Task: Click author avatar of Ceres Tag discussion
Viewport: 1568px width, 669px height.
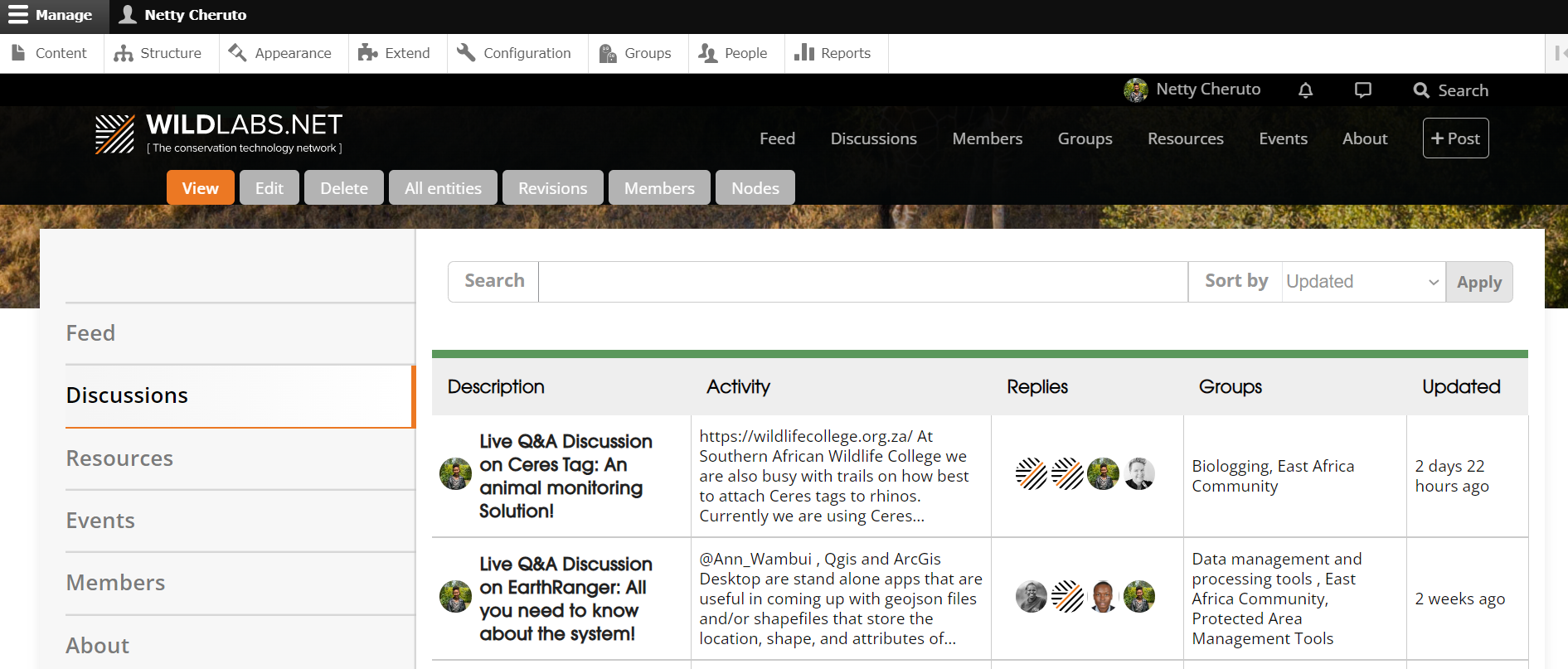Action: [x=455, y=474]
